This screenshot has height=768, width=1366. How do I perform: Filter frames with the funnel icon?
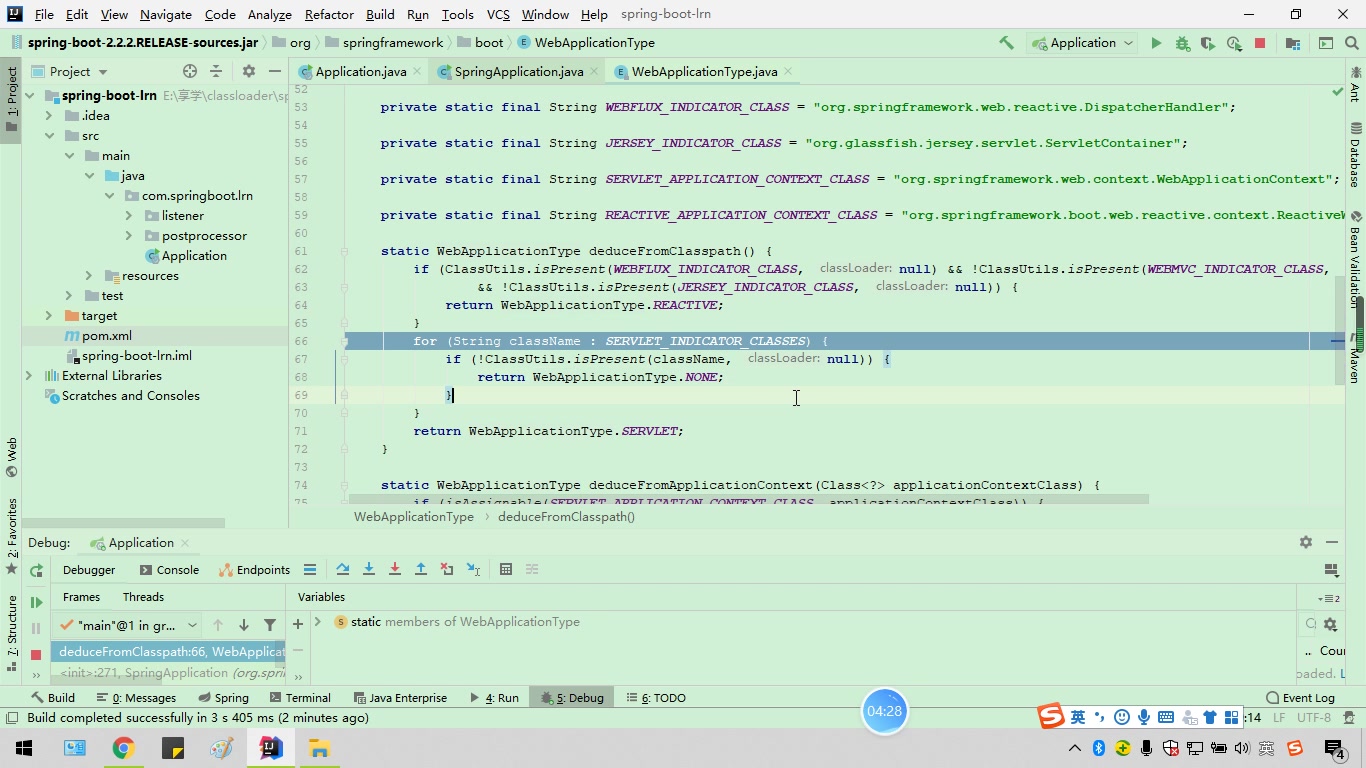[270, 625]
